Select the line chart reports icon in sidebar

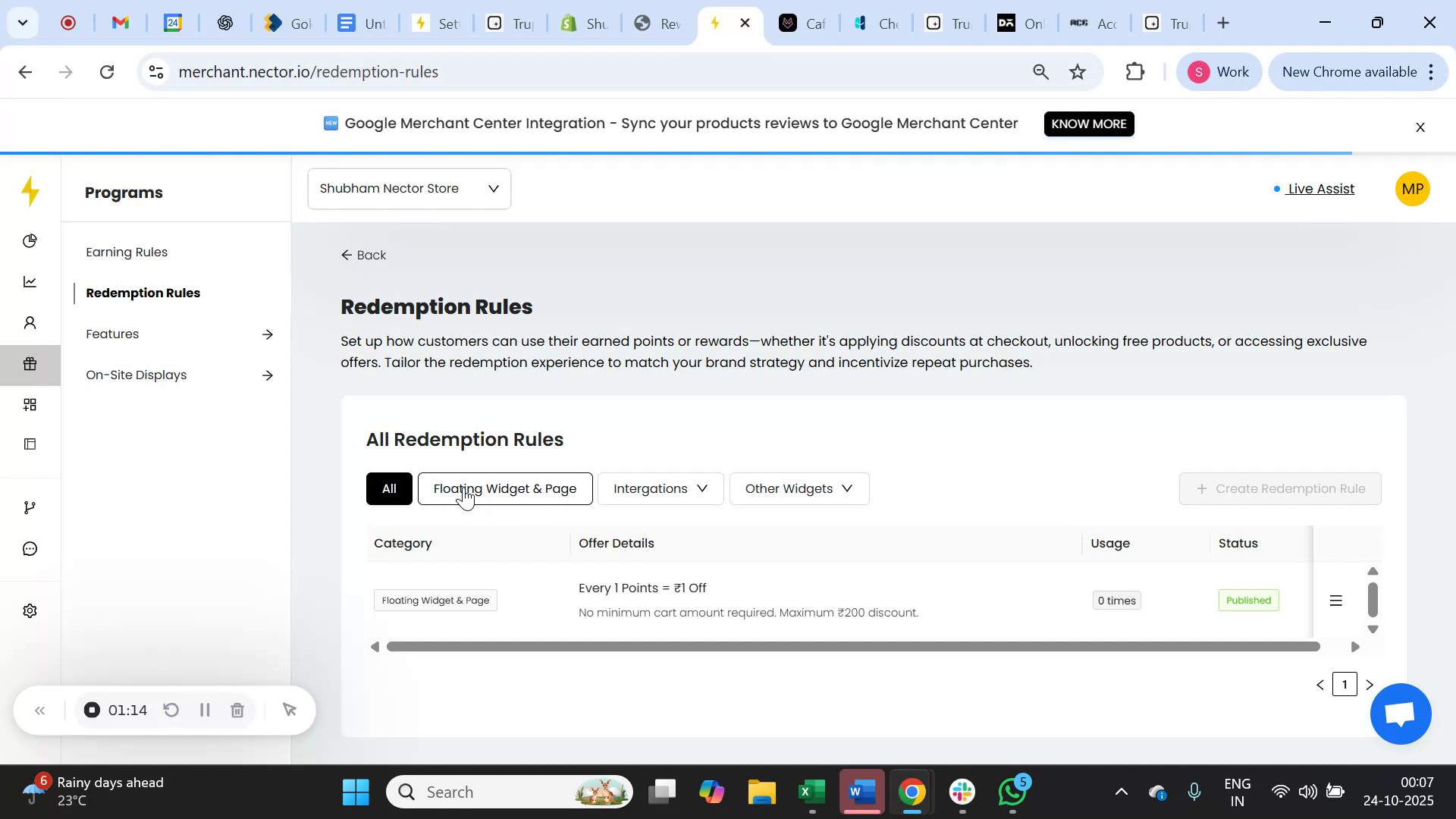tap(30, 281)
